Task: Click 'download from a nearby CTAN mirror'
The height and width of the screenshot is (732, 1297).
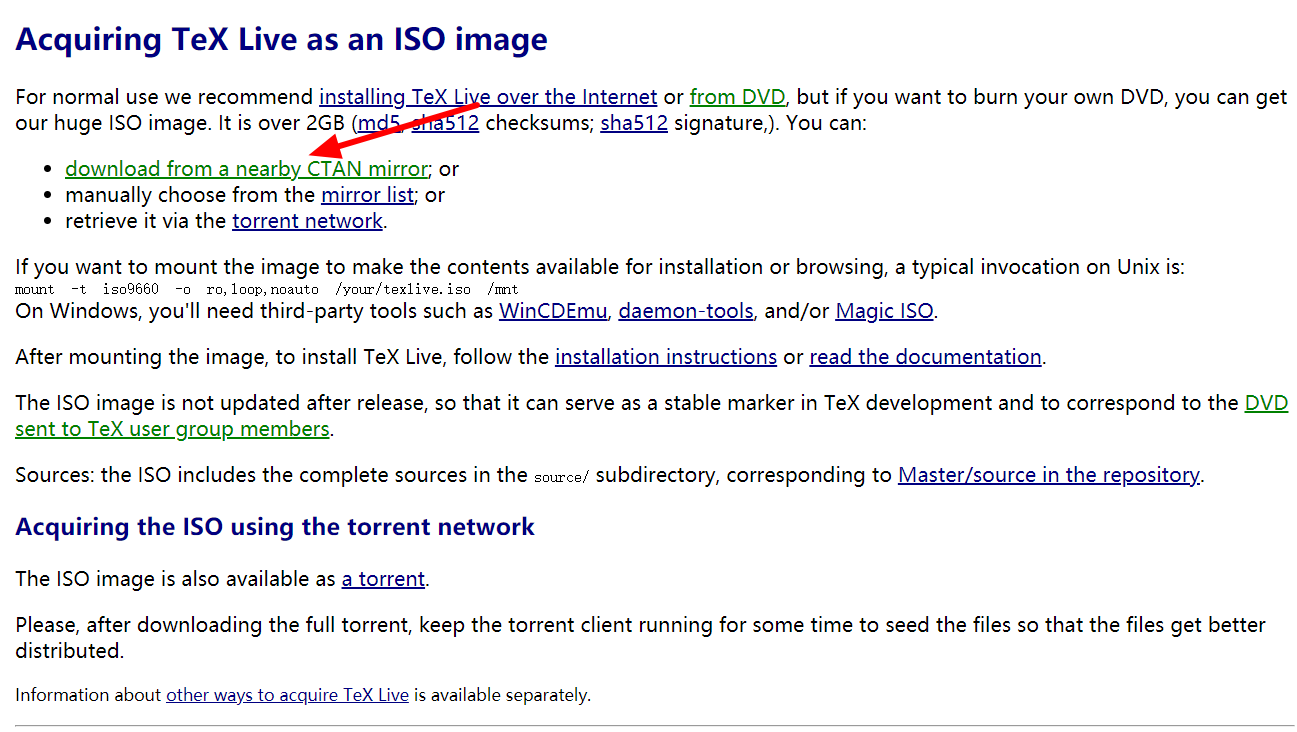Action: click(x=247, y=169)
